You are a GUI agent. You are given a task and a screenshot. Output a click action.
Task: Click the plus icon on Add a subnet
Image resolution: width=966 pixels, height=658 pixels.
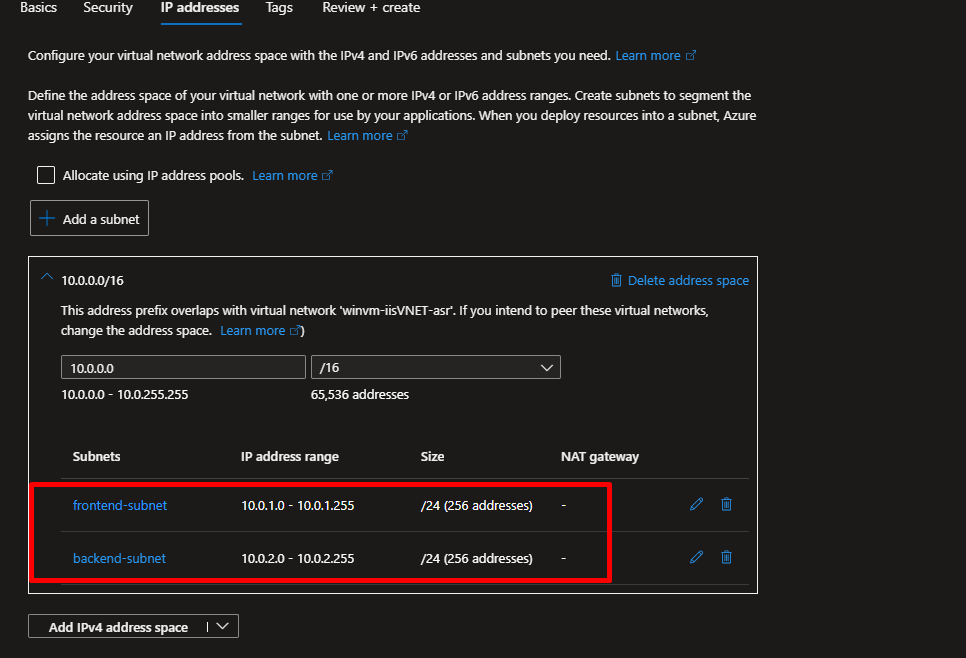47,219
